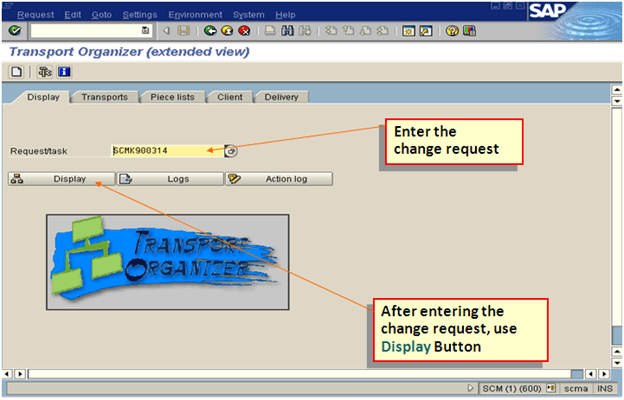Click the Save disk icon
The width and height of the screenshot is (624, 400).
coord(183,31)
